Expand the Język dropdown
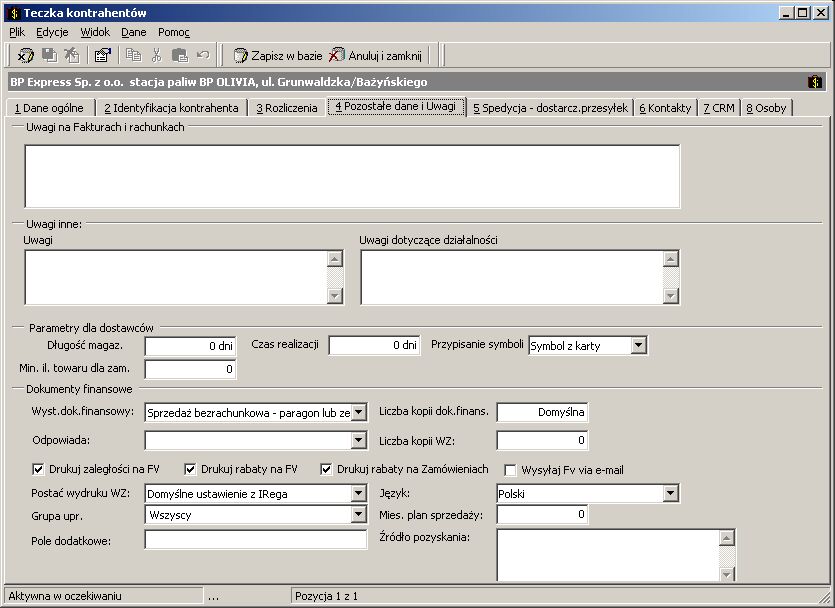This screenshot has width=835, height=608. point(670,494)
